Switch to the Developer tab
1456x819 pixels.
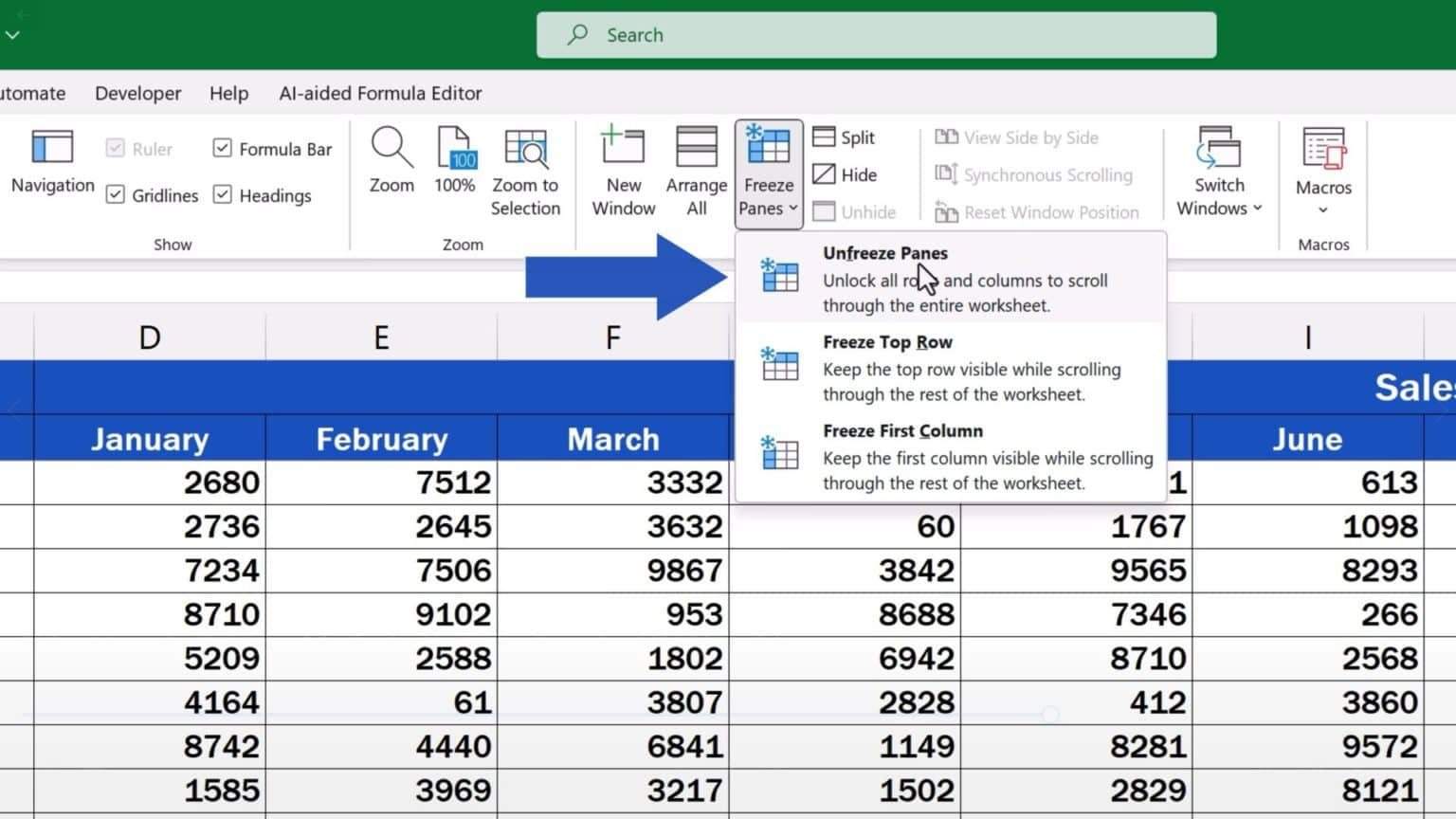coord(137,93)
